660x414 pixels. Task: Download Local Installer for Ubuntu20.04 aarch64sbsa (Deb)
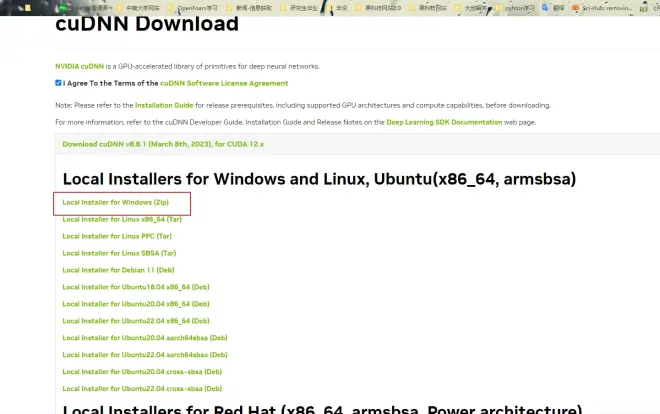point(145,338)
